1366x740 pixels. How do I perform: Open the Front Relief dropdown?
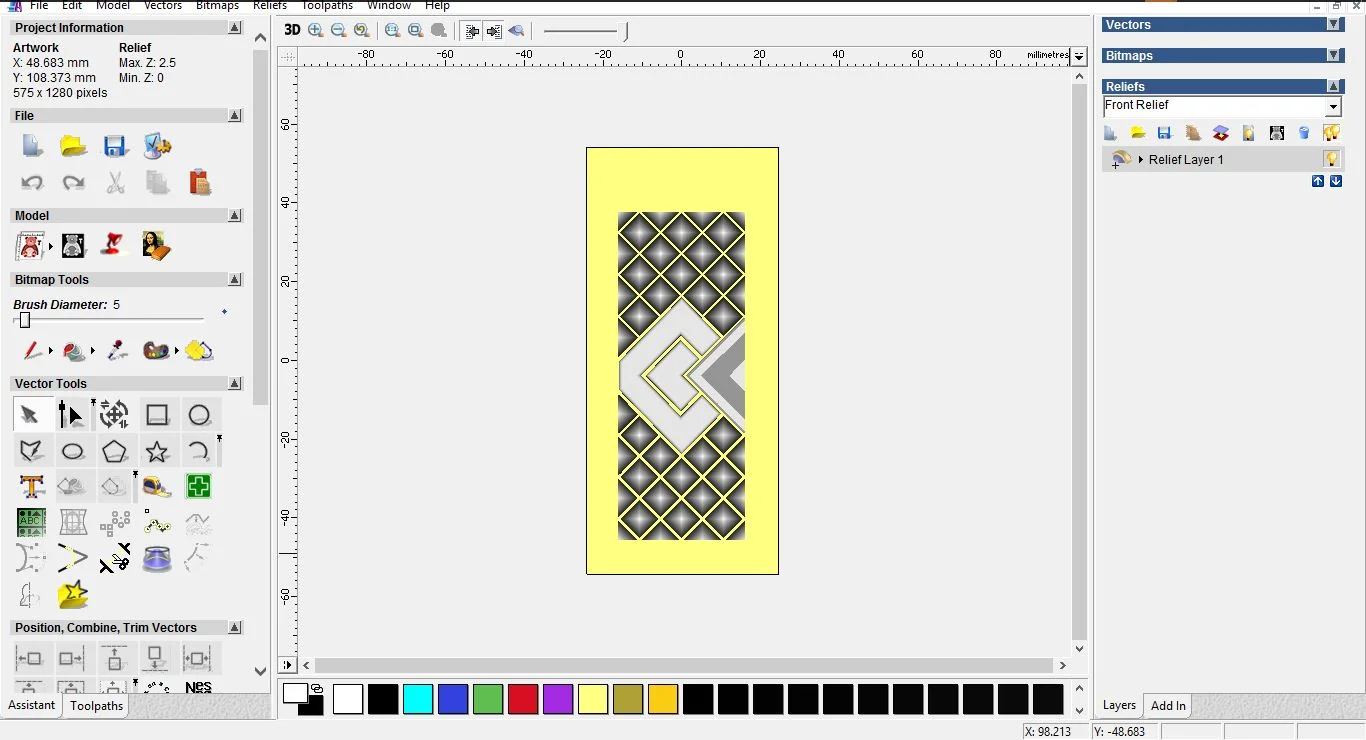point(1333,107)
